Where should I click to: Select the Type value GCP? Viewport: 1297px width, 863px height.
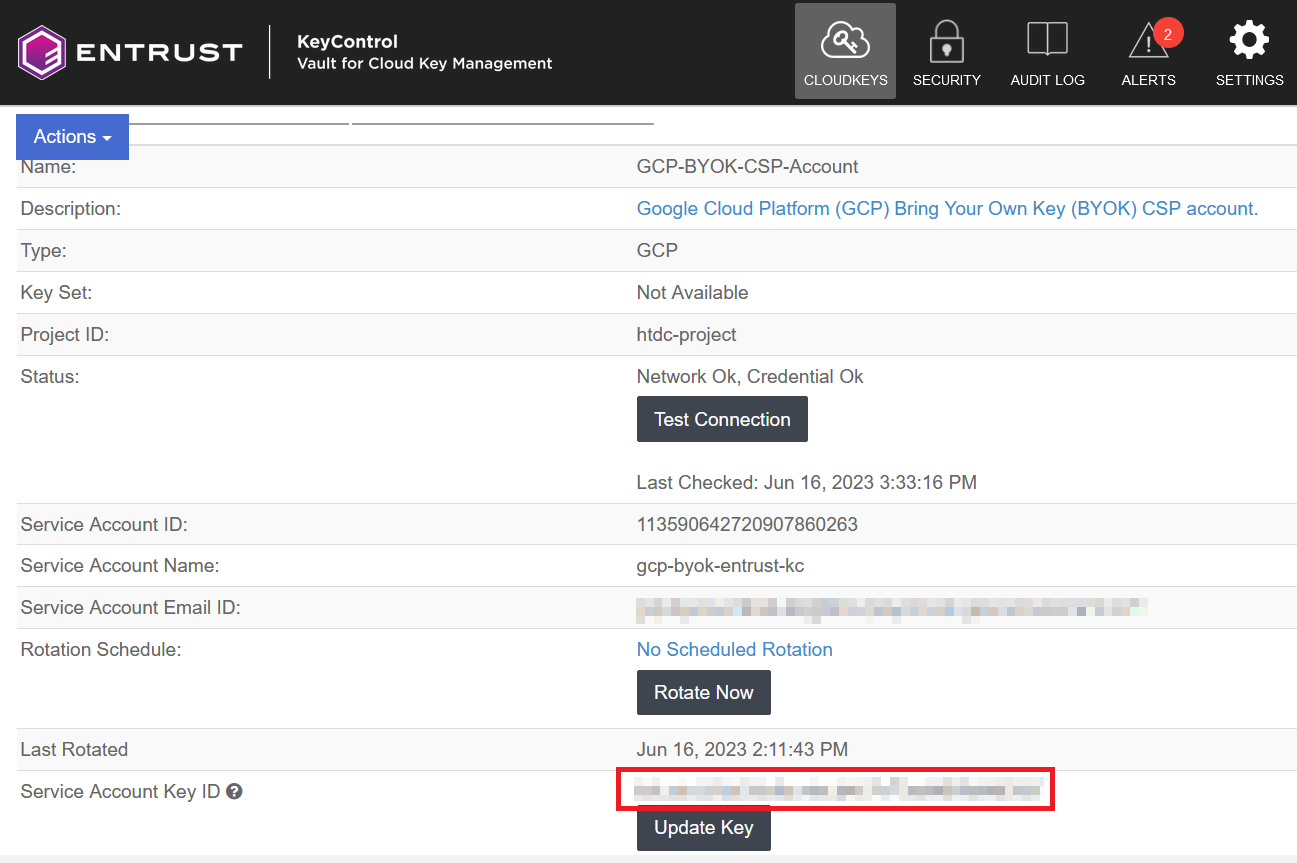pos(657,250)
